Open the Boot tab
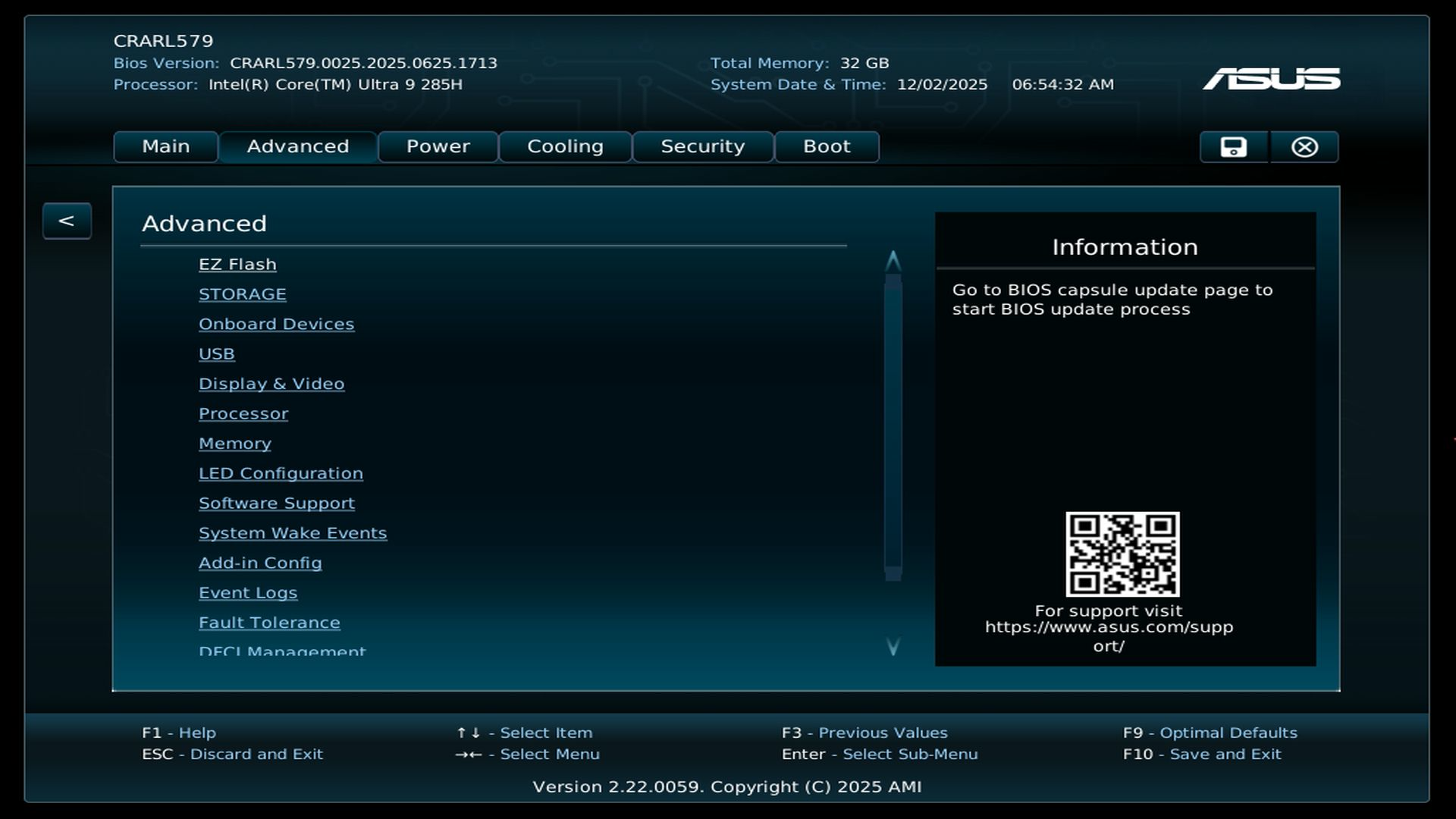Viewport: 1456px width, 819px height. coord(827,147)
